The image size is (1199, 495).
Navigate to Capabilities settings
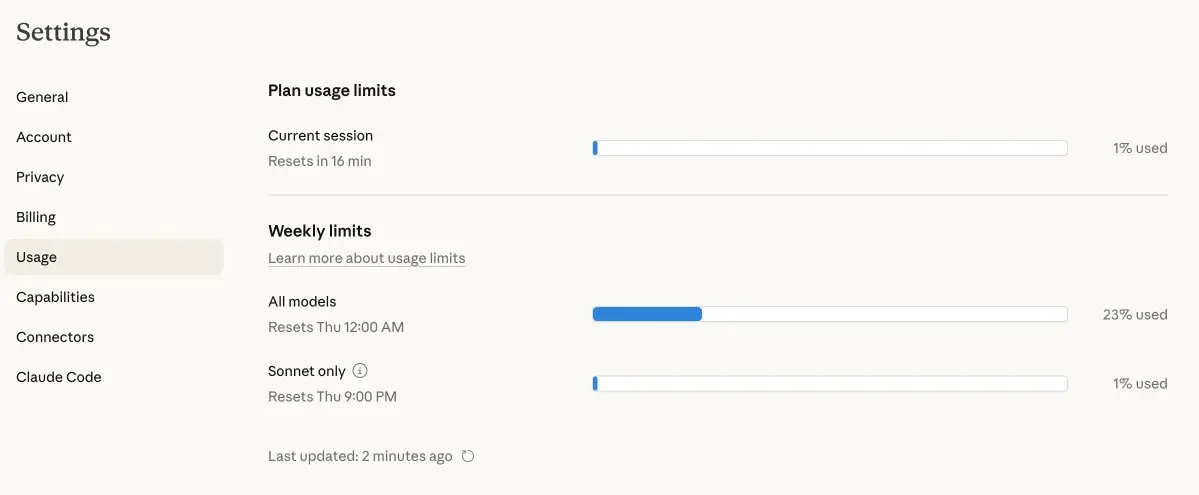coord(55,297)
